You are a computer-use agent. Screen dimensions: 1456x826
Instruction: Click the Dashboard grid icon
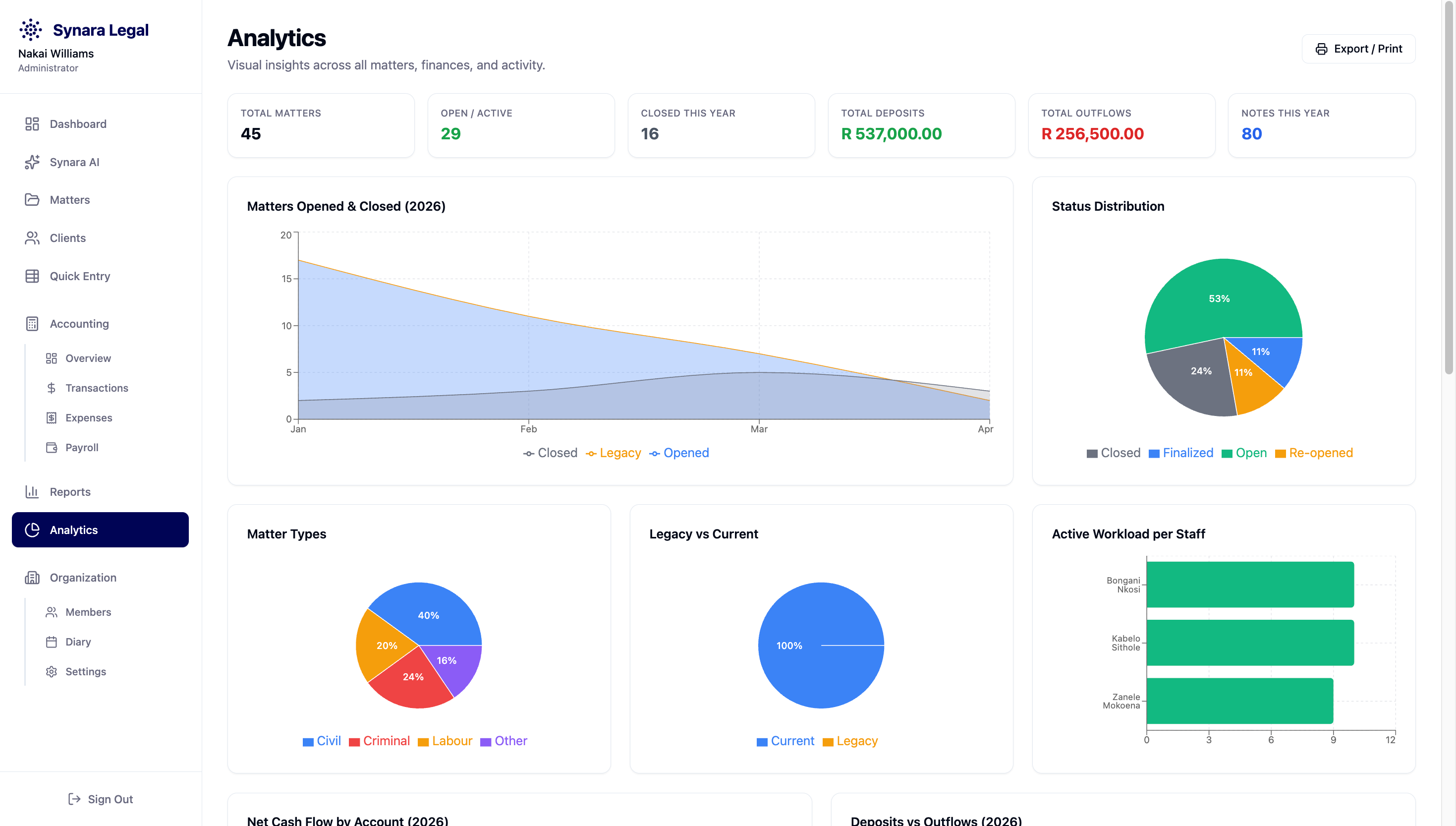pyautogui.click(x=32, y=123)
